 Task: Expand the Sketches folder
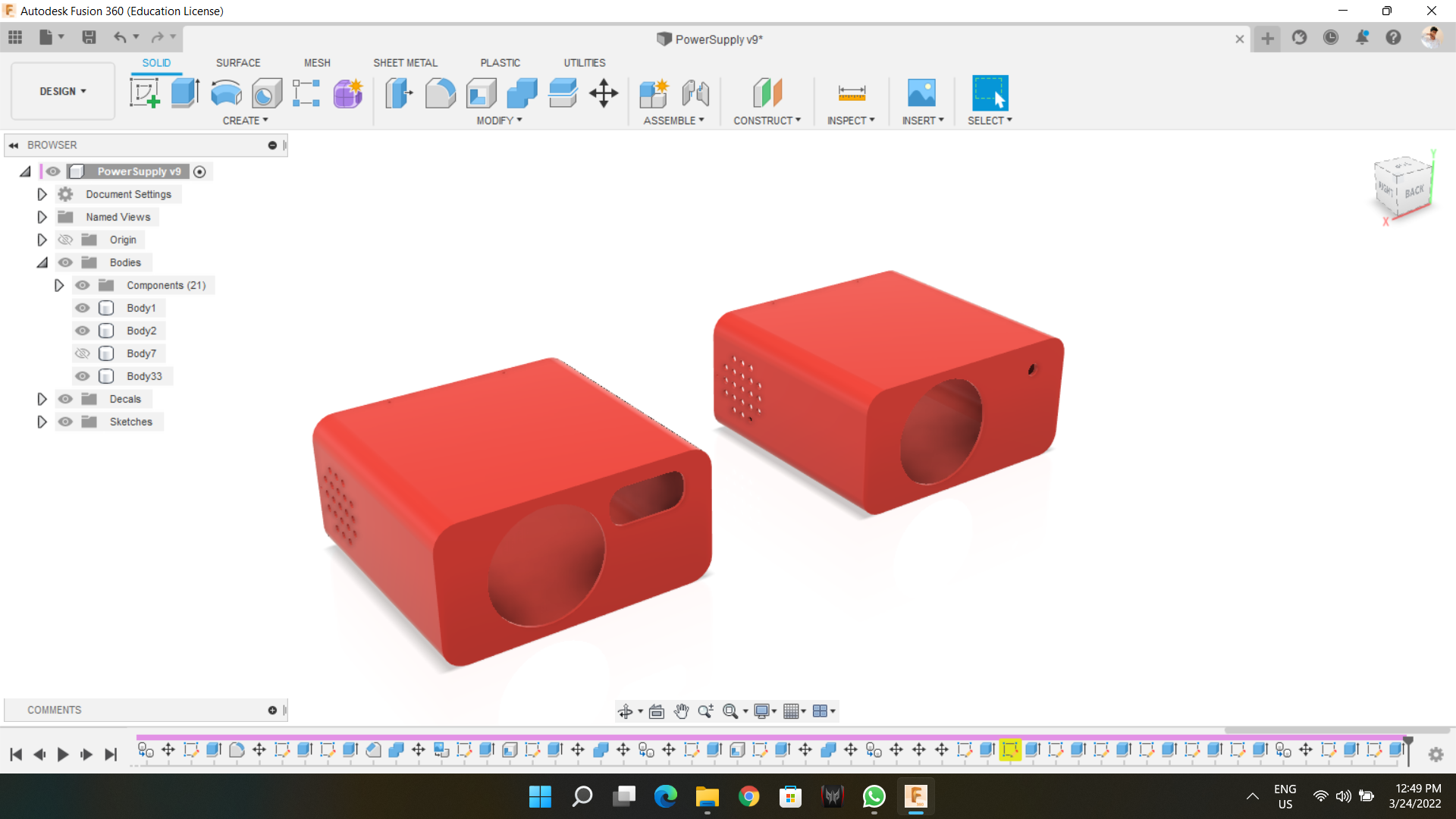(42, 422)
